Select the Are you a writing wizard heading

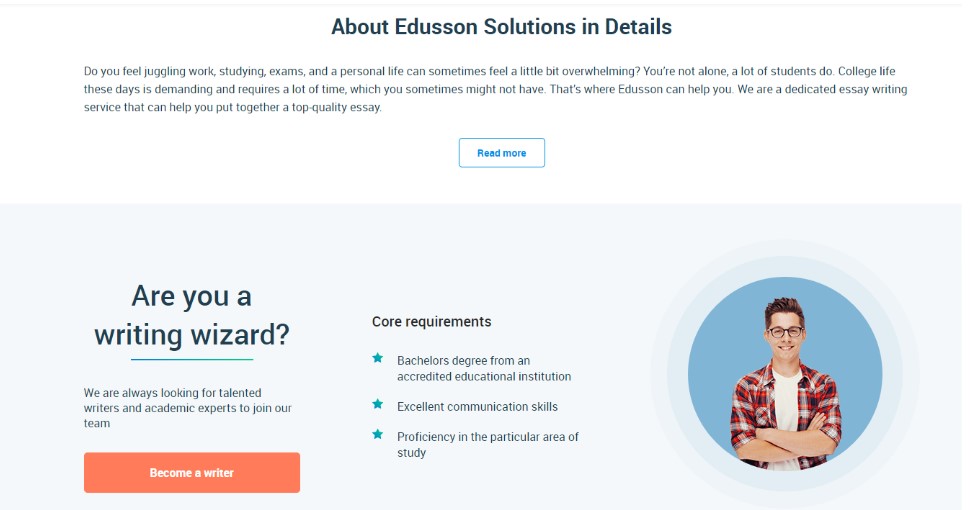pyautogui.click(x=192, y=316)
